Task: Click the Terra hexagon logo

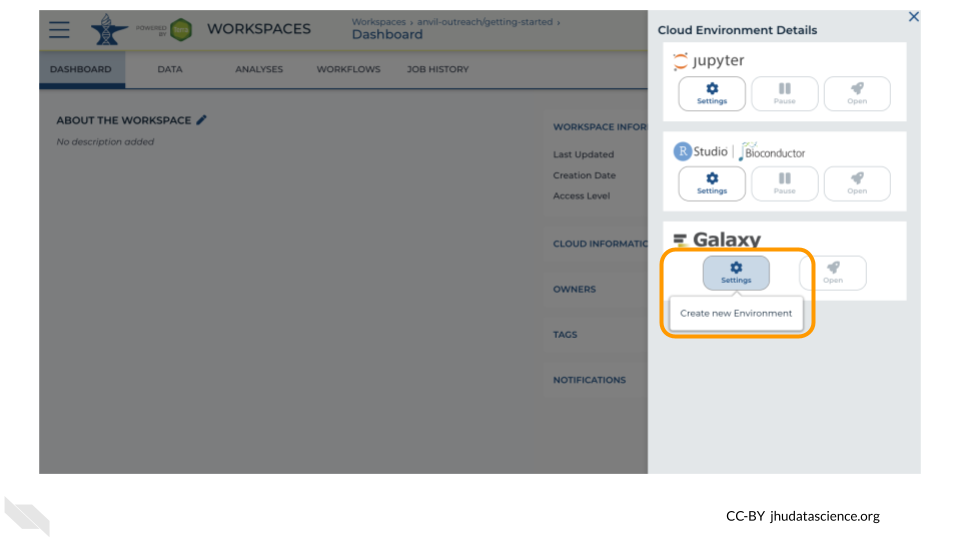Action: [x=181, y=29]
